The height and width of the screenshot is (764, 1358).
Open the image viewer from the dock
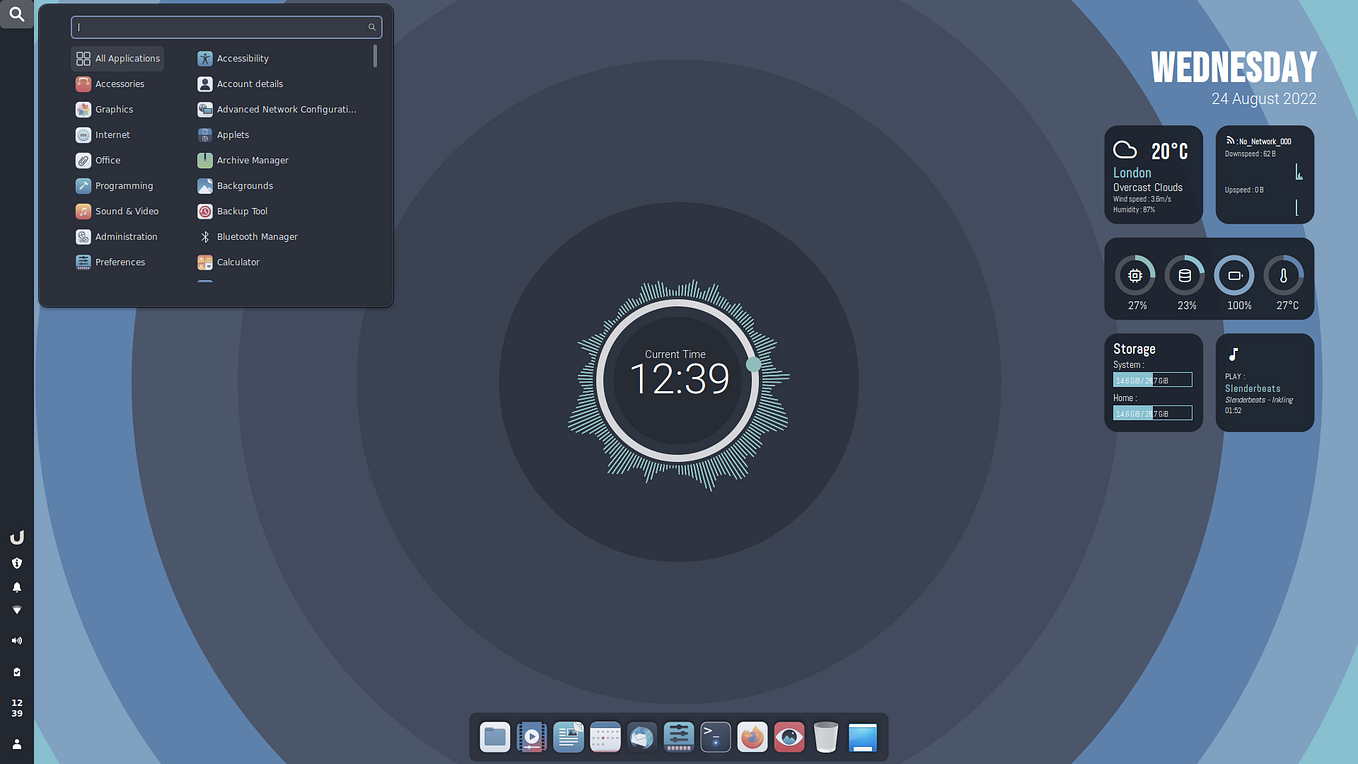coord(789,737)
